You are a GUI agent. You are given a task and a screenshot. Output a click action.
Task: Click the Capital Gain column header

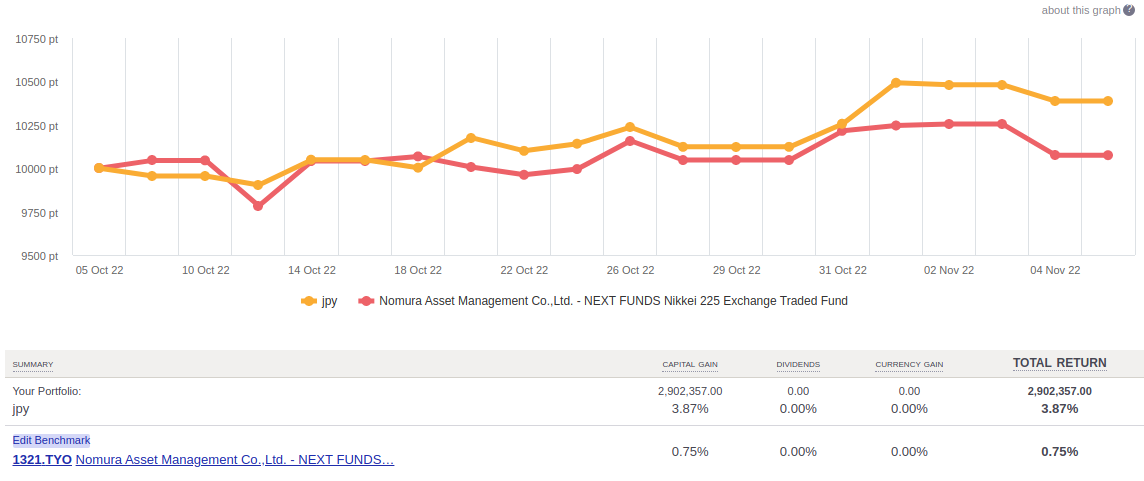pos(690,364)
